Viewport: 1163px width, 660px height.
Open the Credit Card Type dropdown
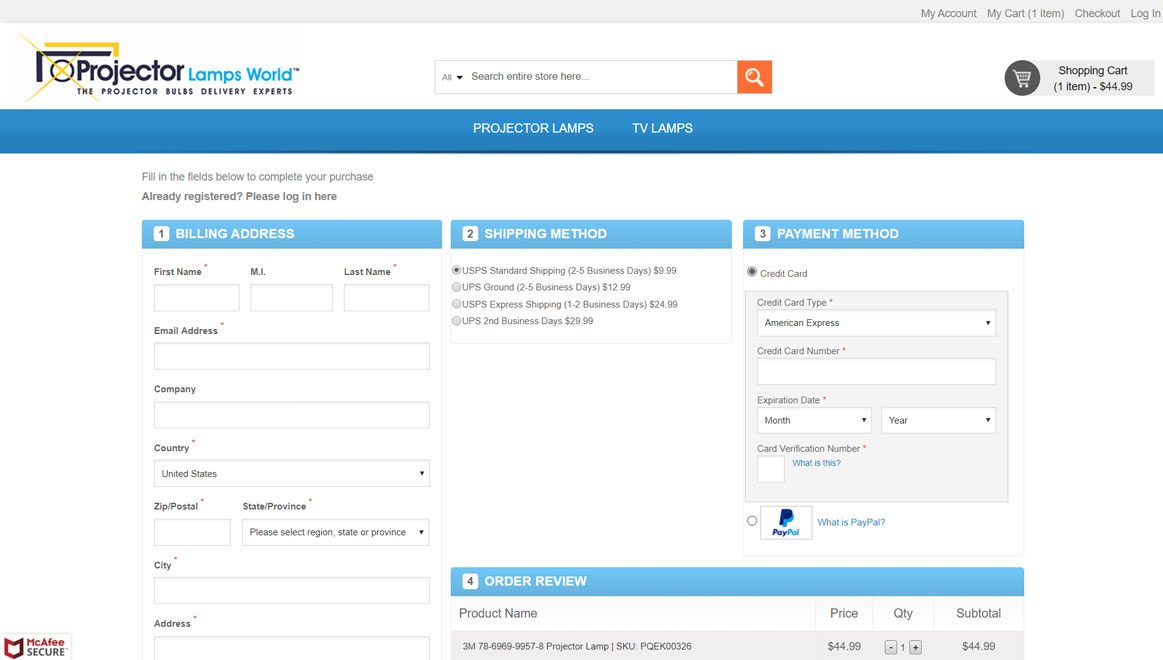[x=875, y=323]
